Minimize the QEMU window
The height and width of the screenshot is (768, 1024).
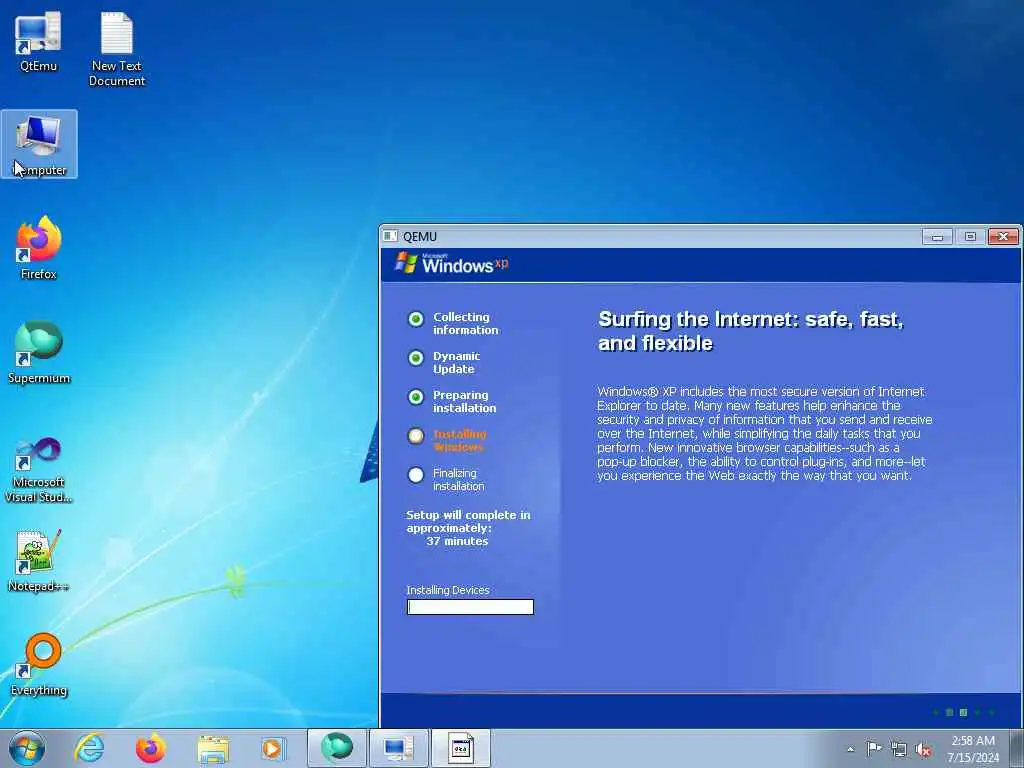tap(937, 236)
